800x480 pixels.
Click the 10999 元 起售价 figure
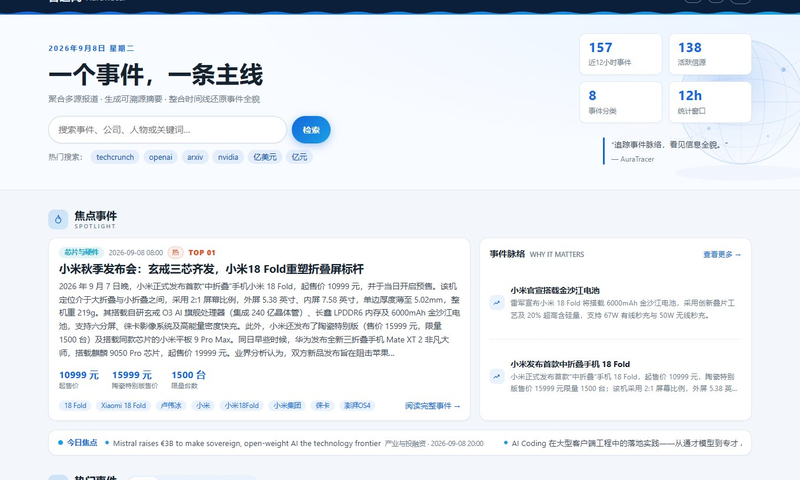click(79, 379)
